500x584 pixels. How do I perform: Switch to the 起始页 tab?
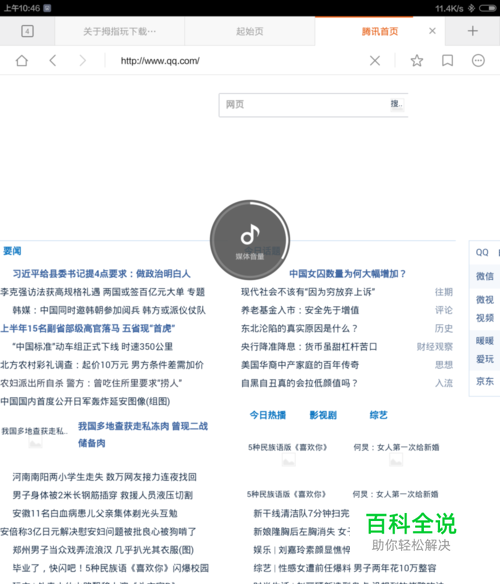click(250, 31)
